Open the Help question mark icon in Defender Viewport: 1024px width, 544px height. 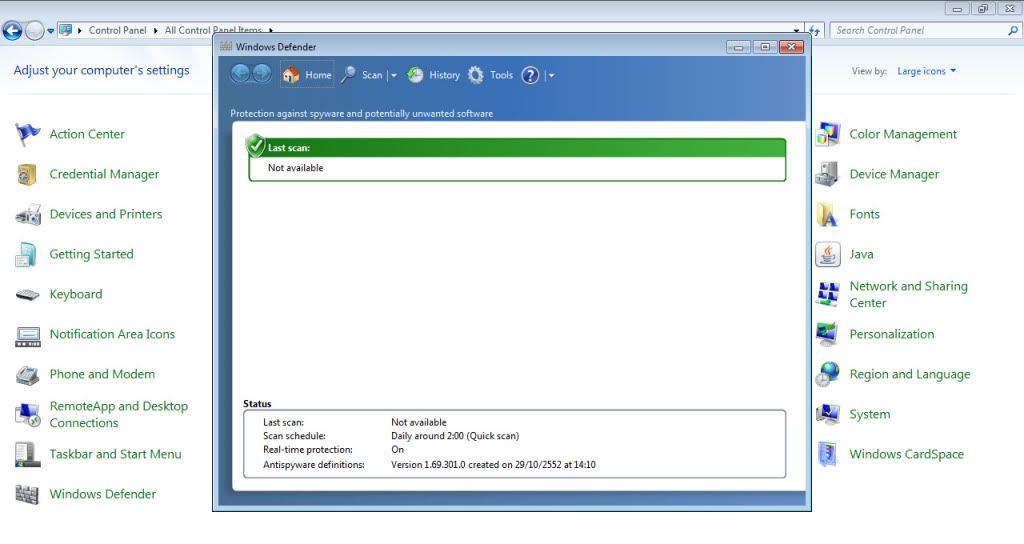pyautogui.click(x=530, y=75)
